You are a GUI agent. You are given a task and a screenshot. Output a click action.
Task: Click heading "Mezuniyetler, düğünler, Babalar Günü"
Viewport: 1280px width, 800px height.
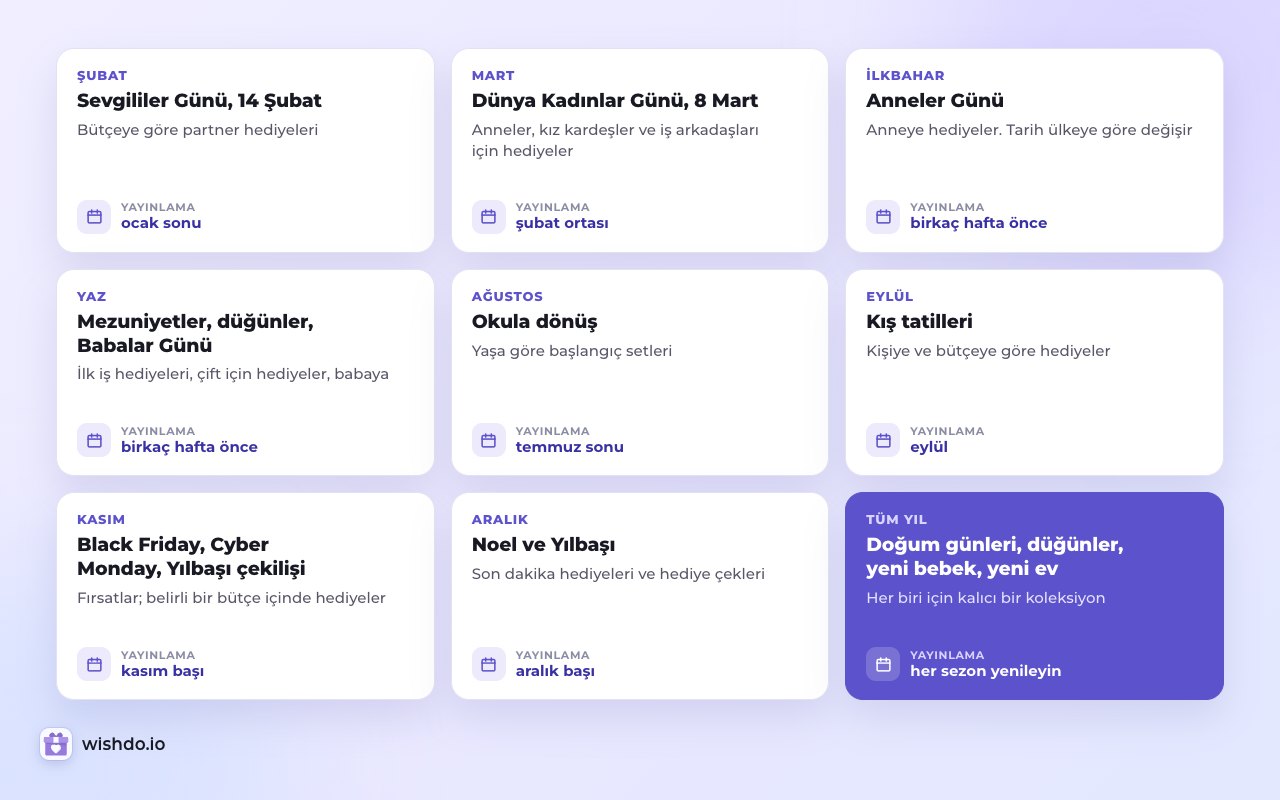coord(195,333)
